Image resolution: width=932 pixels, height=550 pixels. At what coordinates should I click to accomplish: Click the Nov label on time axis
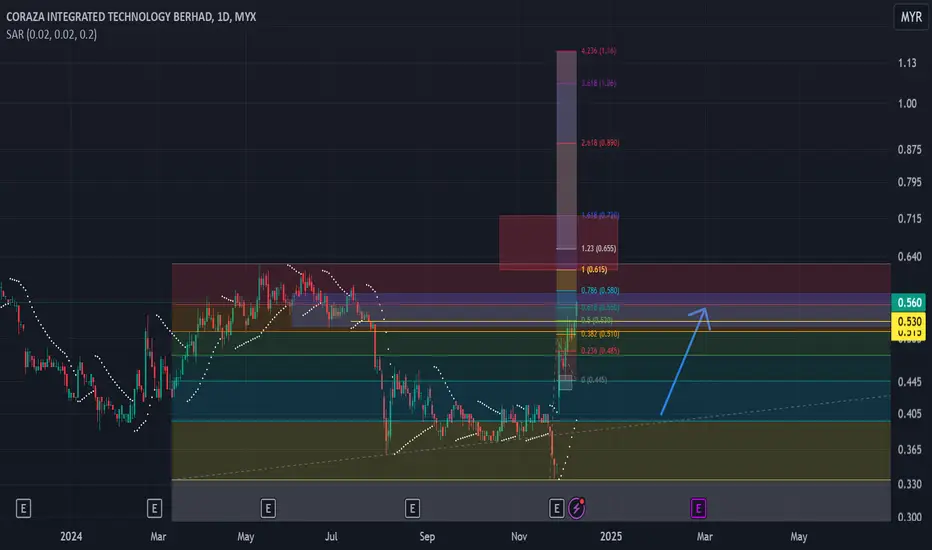pyautogui.click(x=519, y=536)
